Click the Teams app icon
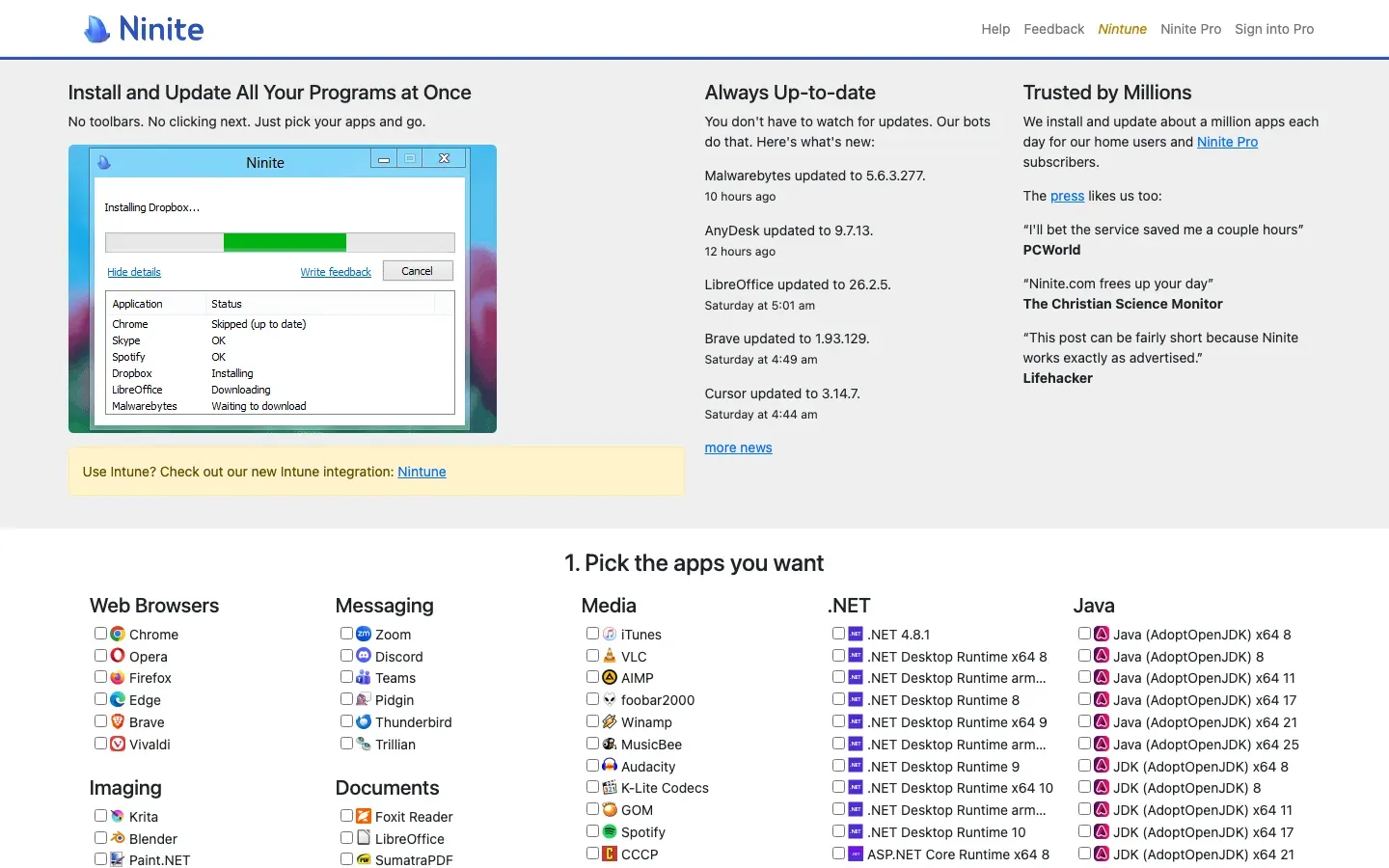This screenshot has height=868, width=1389. [x=364, y=678]
